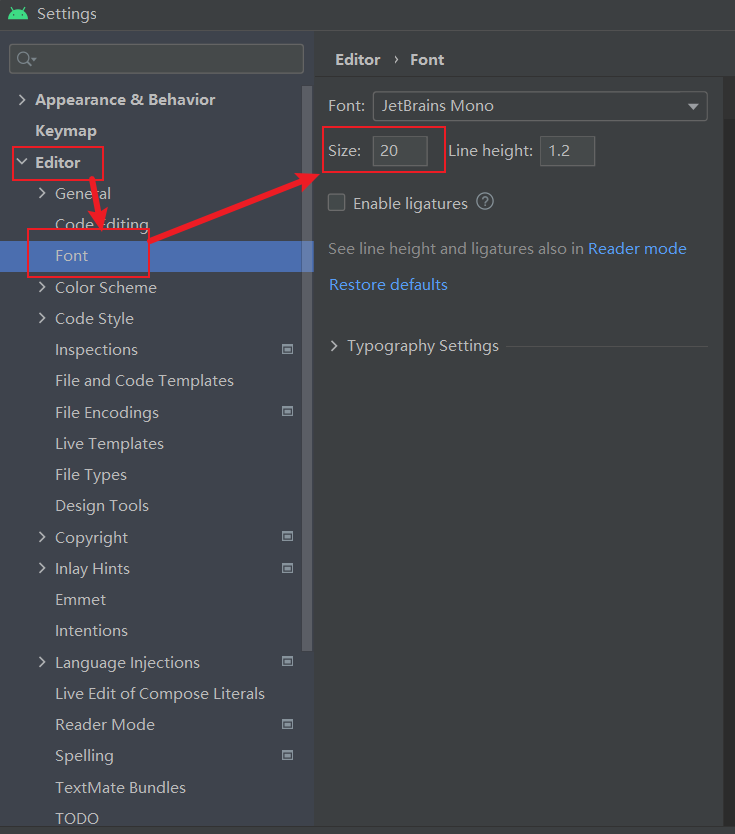
Task: Click the project-level icon next to File Encodings
Action: (x=288, y=412)
